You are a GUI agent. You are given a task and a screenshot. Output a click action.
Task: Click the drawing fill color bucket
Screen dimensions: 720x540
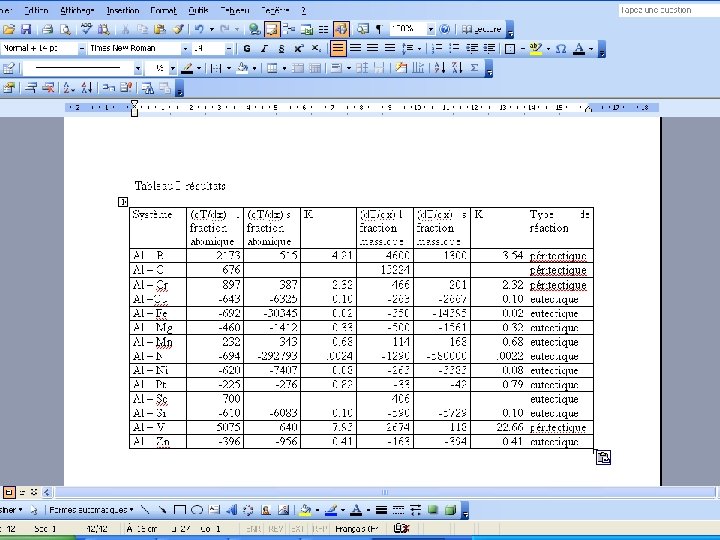305,510
